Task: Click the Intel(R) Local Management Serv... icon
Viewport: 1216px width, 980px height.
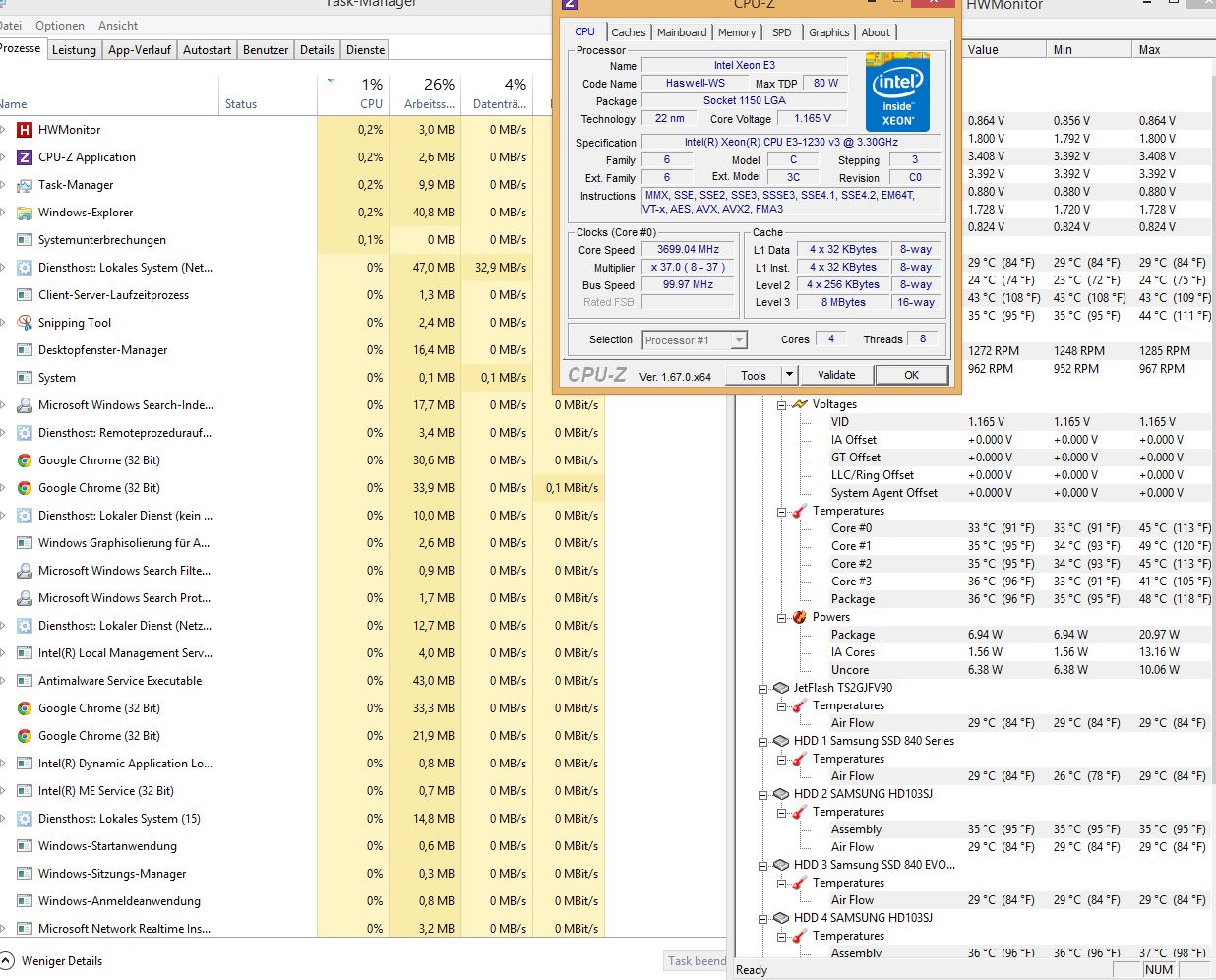Action: tap(25, 653)
